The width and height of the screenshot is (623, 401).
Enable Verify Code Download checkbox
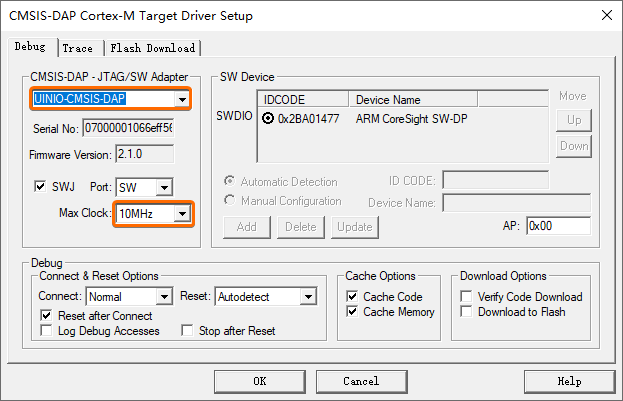click(466, 296)
